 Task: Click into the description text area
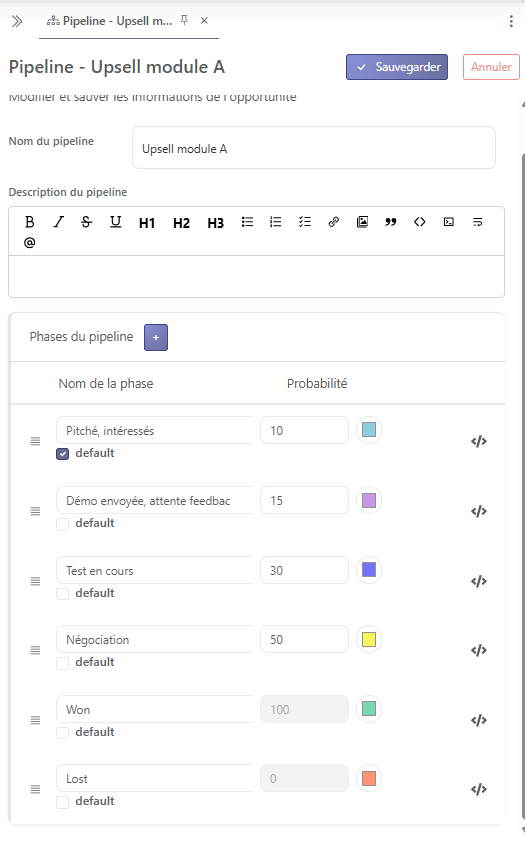click(x=256, y=276)
